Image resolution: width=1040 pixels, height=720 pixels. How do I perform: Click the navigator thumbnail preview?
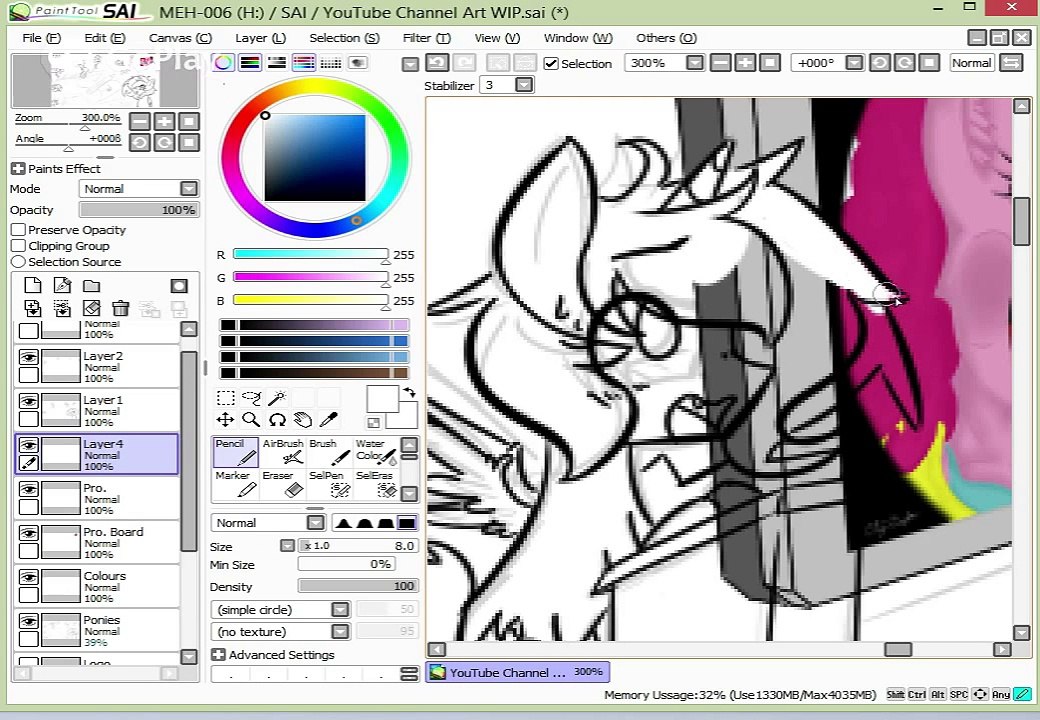coord(105,81)
